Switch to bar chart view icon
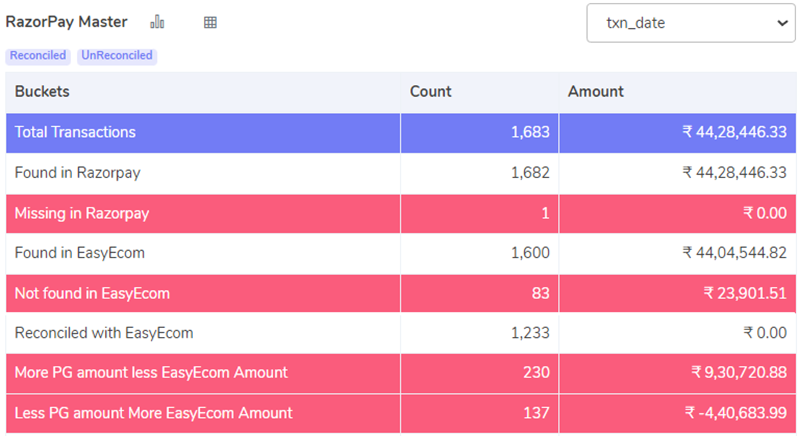Screen dimensions: 798x436 (x=157, y=22)
